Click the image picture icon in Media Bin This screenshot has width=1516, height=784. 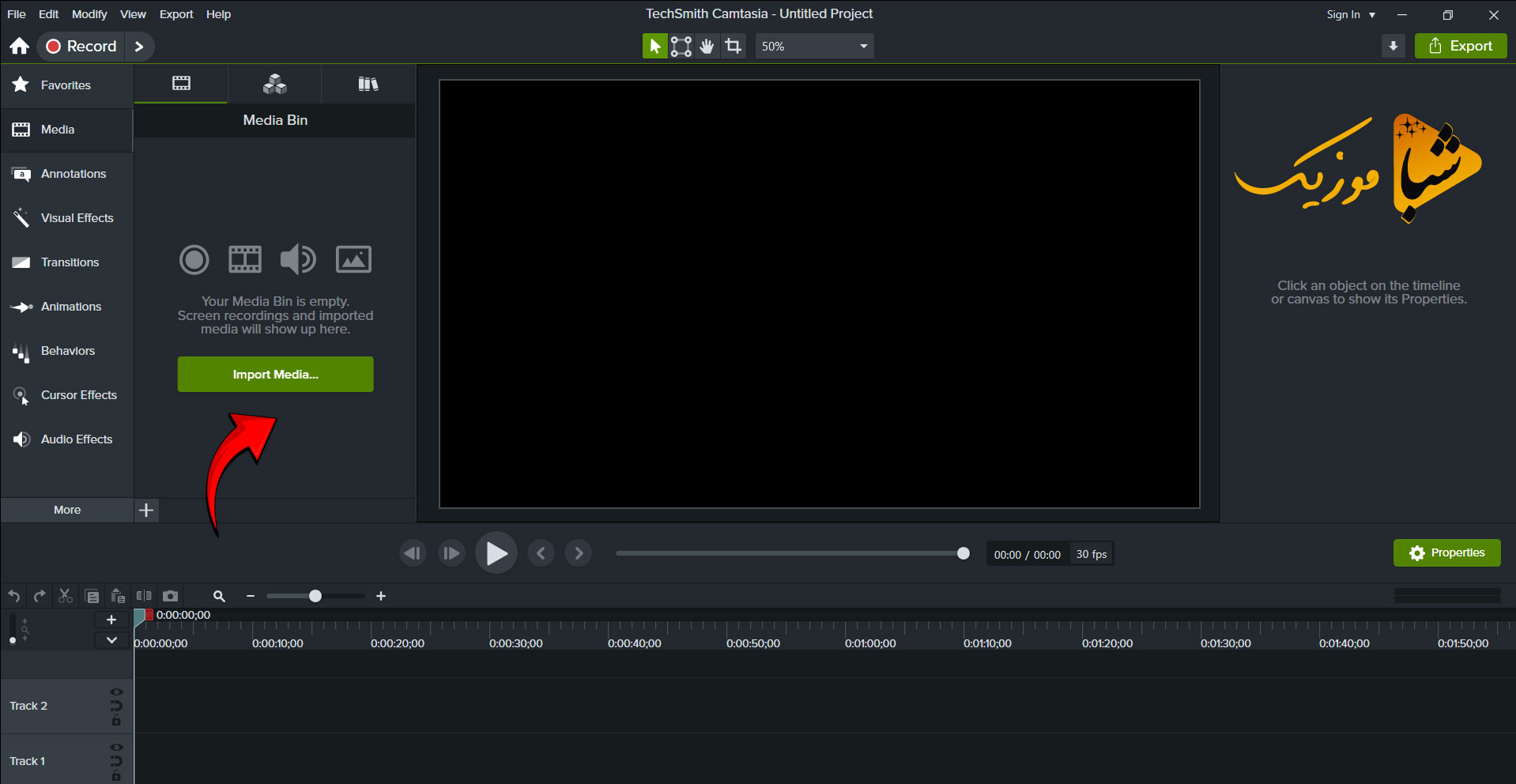pos(353,259)
